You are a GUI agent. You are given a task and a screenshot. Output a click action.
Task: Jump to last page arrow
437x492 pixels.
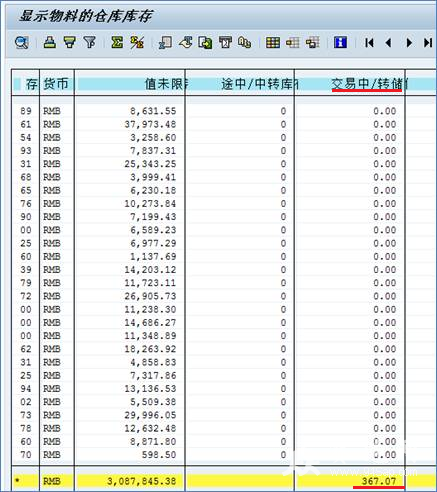pos(428,43)
